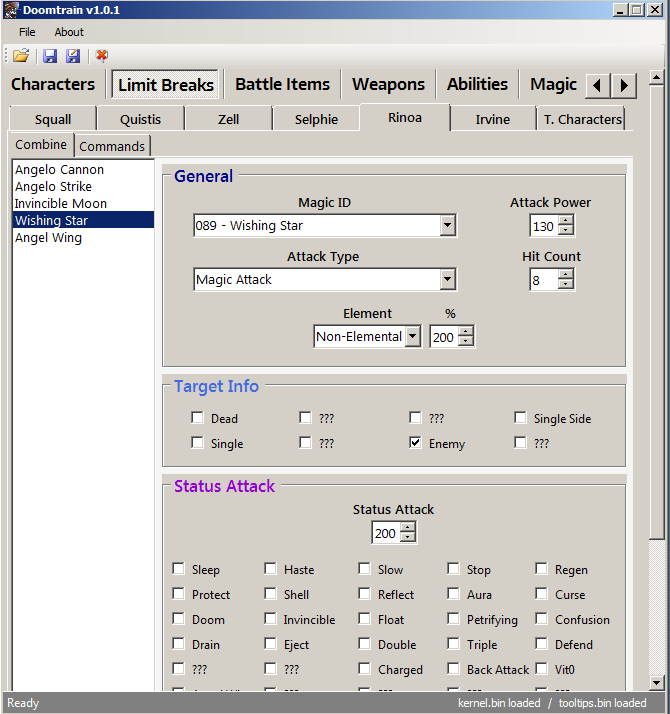The width and height of the screenshot is (670, 714).
Task: Enable the Regen status checkbox
Action: tap(541, 569)
